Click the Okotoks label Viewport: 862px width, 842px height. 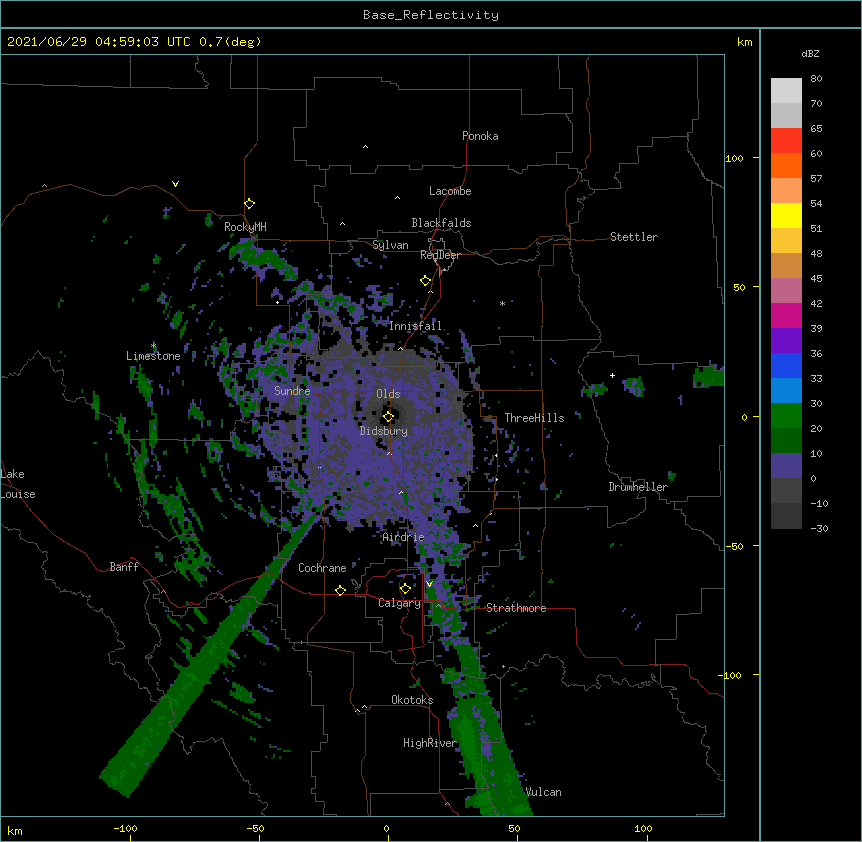412,700
